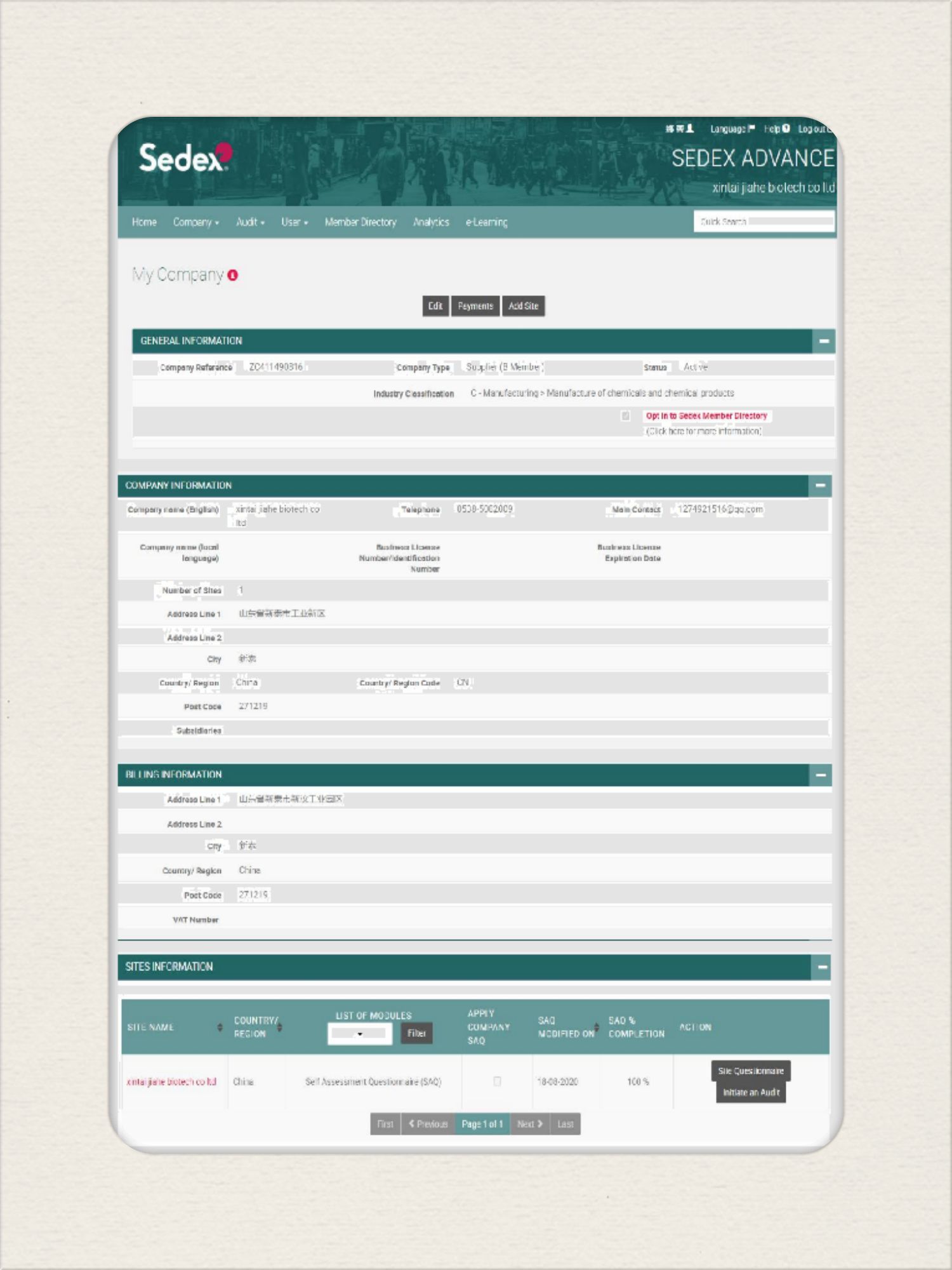Collapse the General Information section

824,341
